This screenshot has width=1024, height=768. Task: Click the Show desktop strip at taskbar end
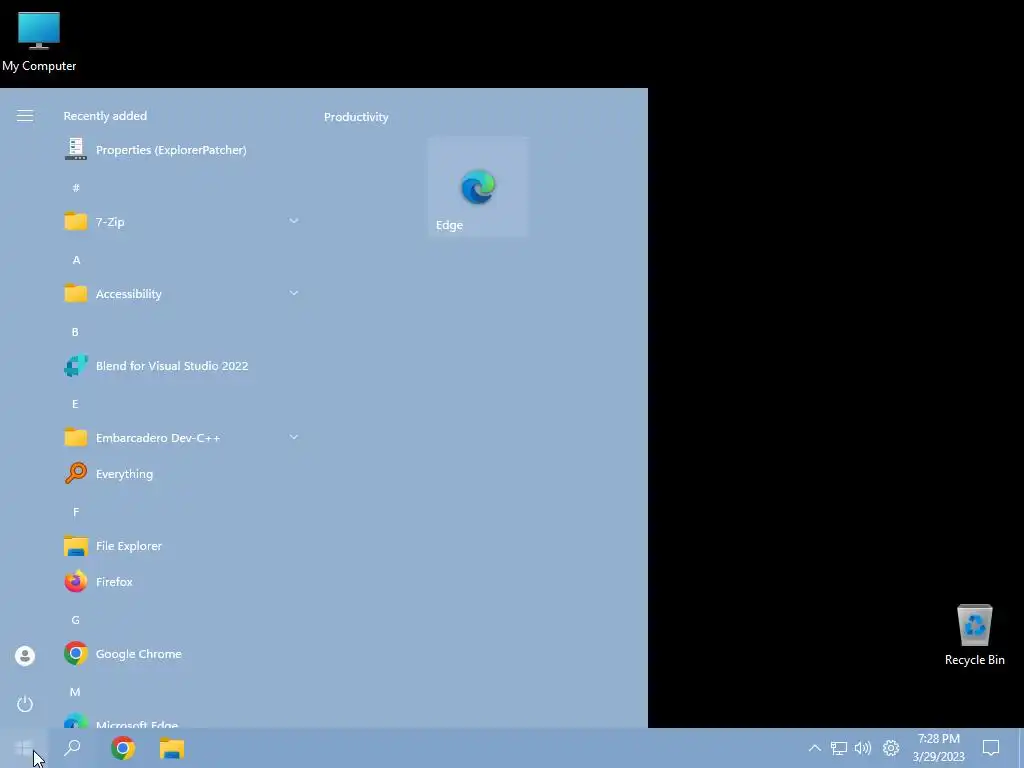(1021, 748)
